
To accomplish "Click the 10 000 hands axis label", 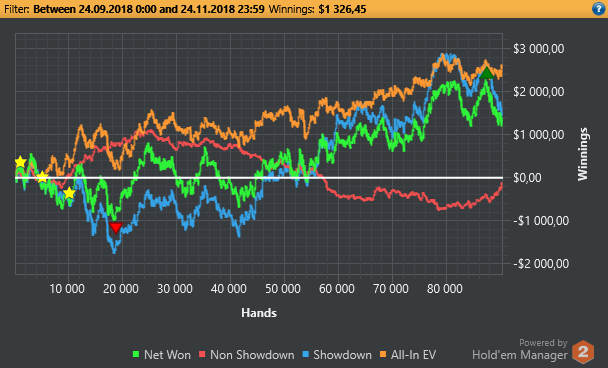I will (67, 289).
